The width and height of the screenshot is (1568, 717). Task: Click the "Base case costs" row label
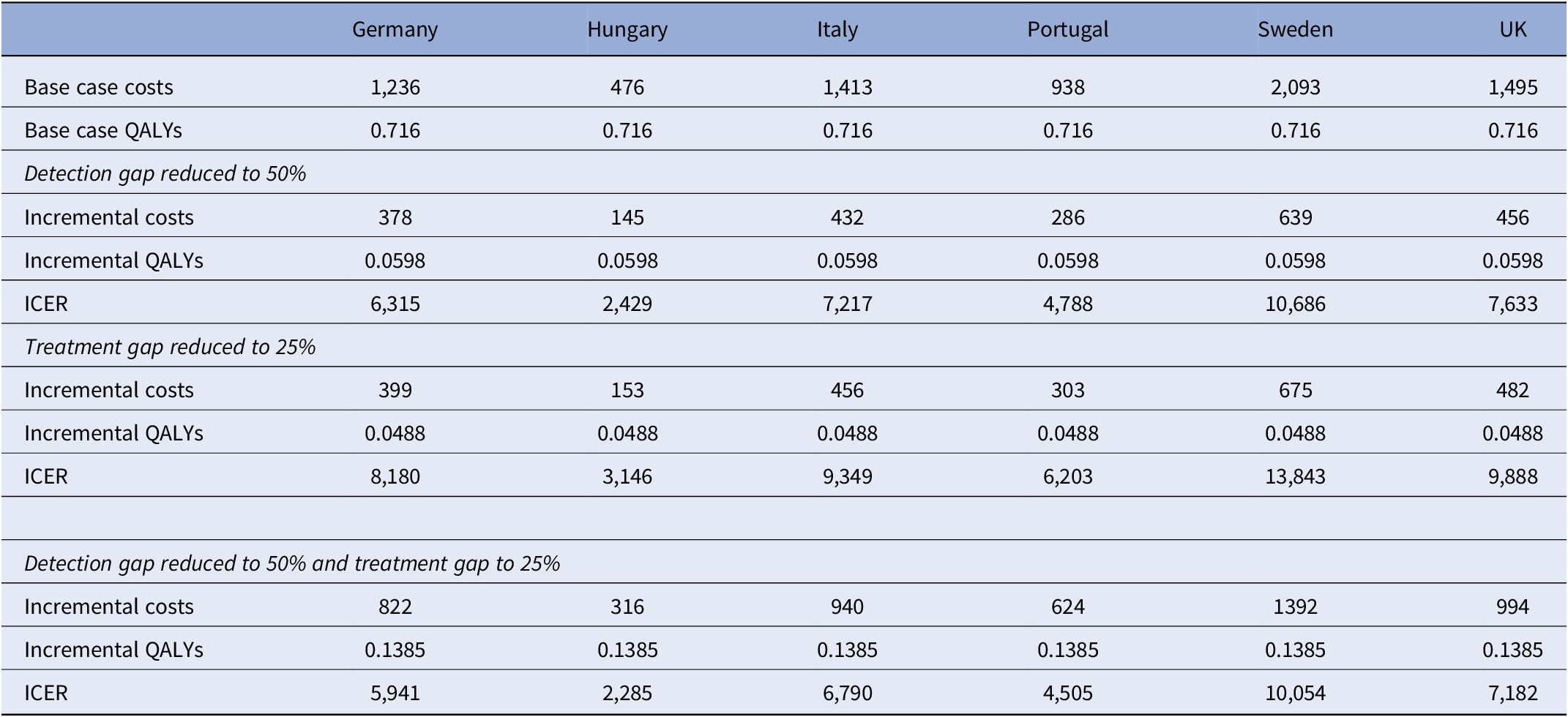pos(99,87)
